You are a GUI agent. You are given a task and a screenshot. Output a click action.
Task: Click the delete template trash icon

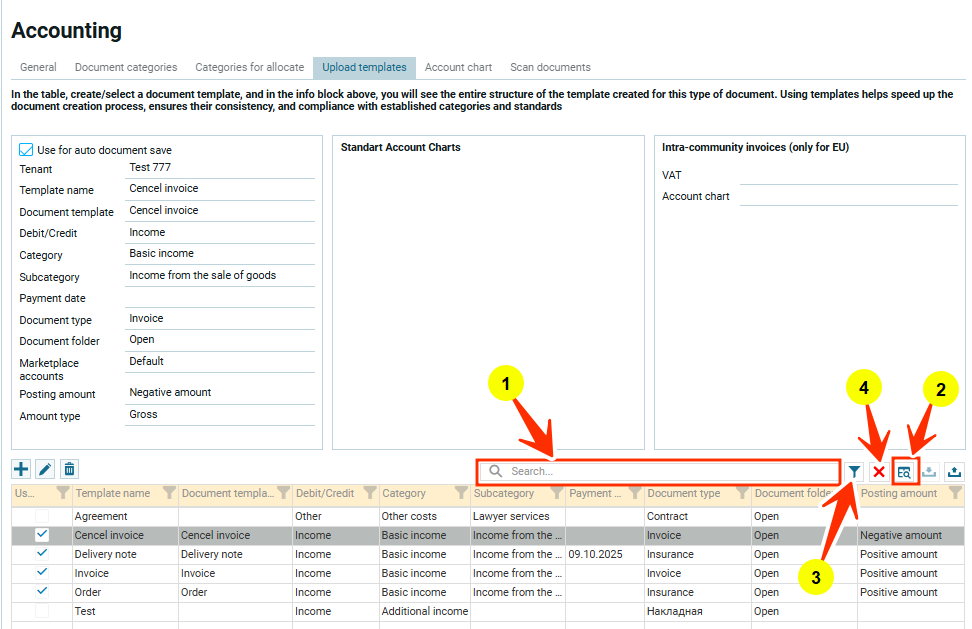tap(69, 469)
